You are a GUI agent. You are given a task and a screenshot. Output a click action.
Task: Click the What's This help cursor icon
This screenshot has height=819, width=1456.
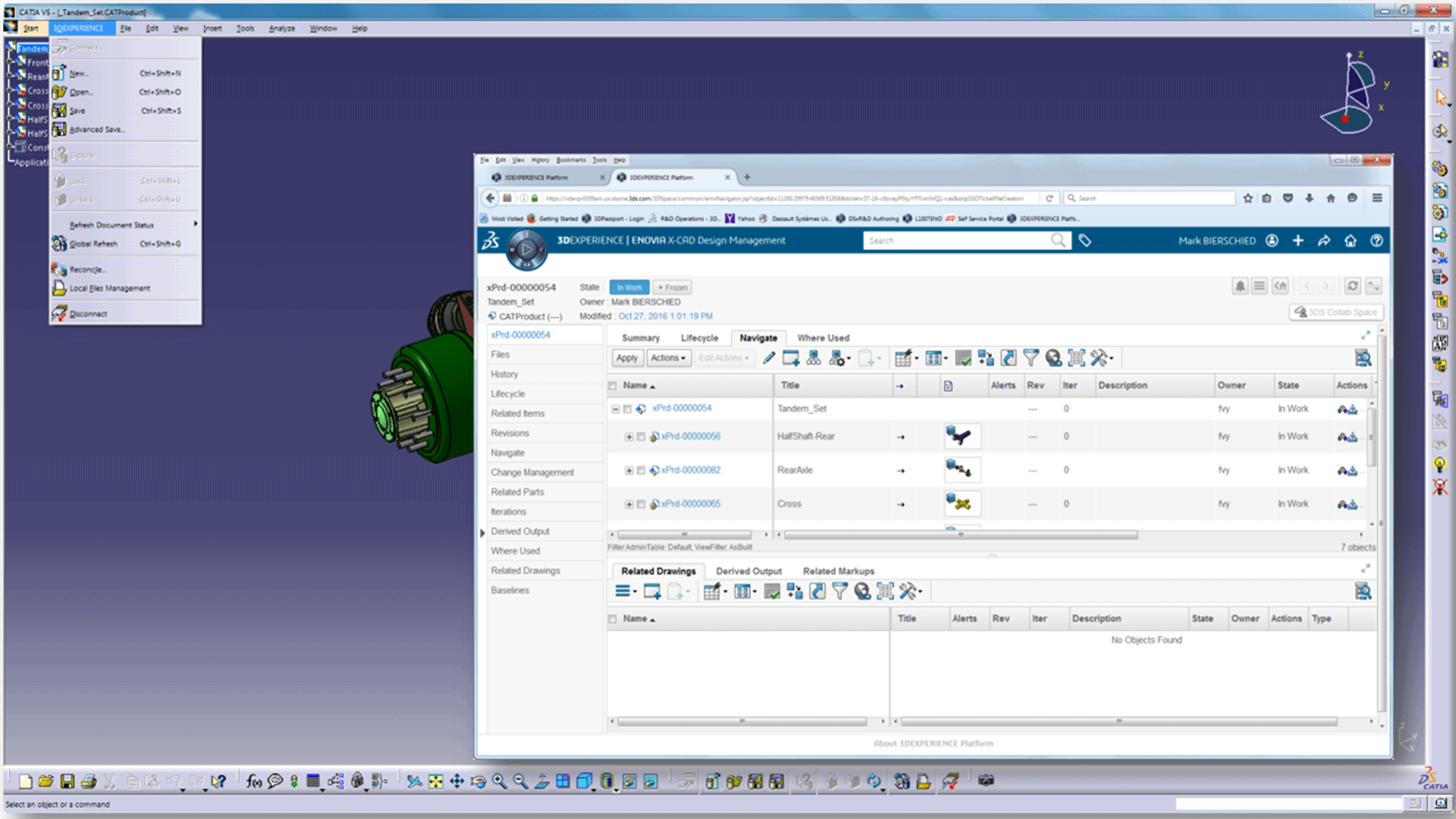(218, 781)
